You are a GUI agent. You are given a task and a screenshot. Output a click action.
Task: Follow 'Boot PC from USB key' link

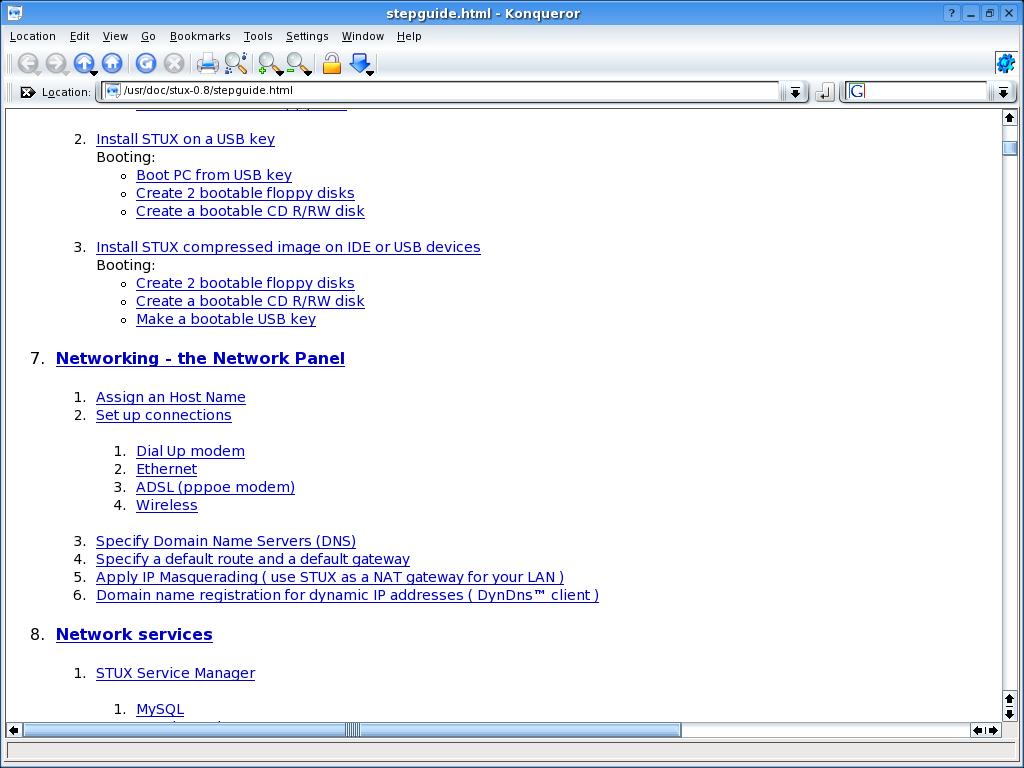[214, 175]
